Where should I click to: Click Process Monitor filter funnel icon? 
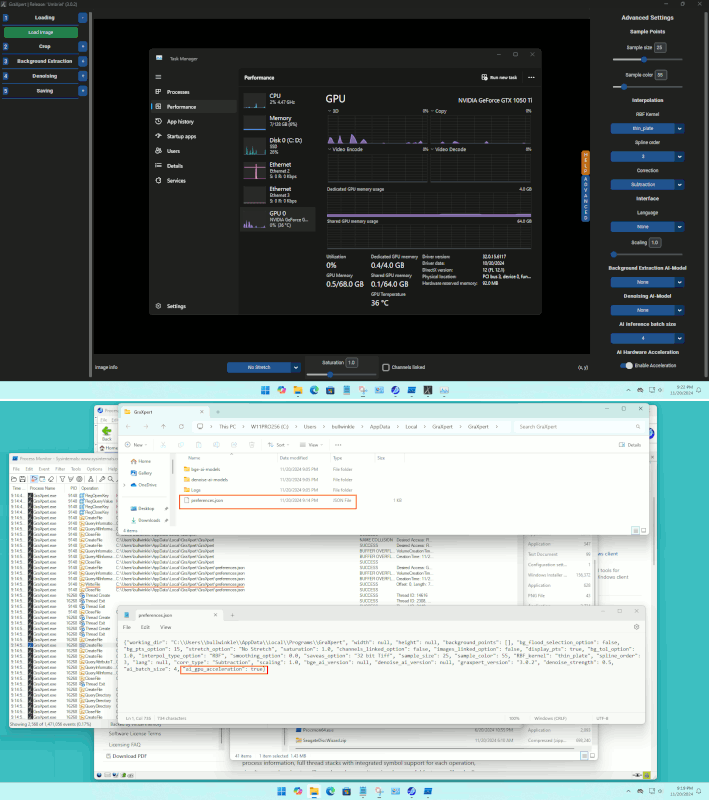point(62,479)
